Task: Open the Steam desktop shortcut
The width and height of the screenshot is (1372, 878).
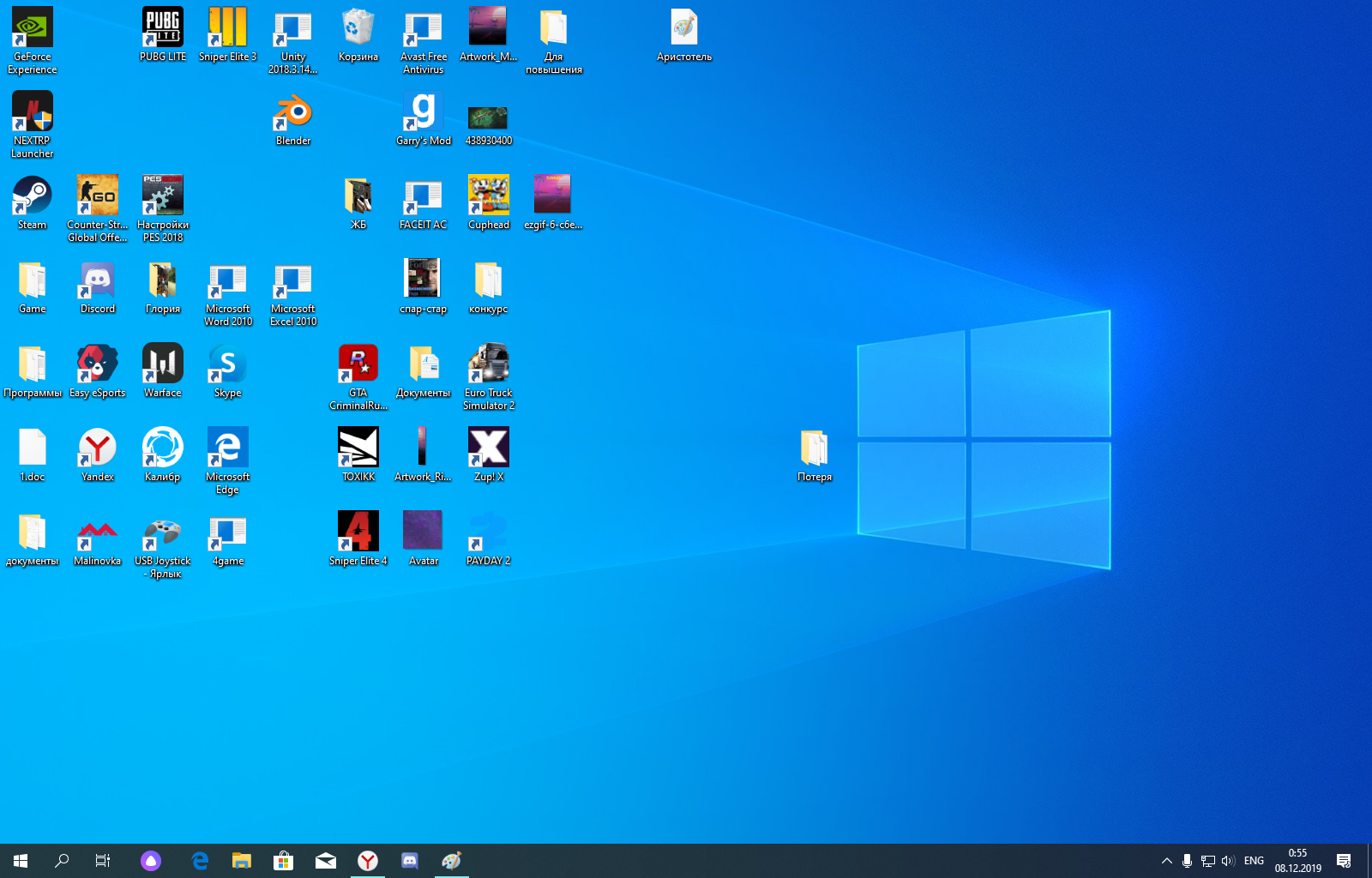Action: [33, 202]
